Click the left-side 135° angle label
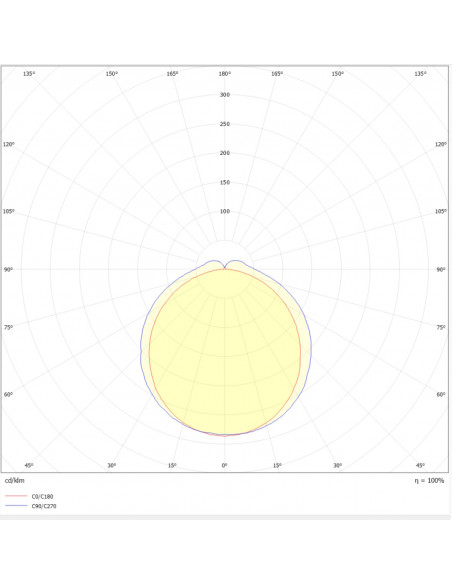 coord(29,74)
